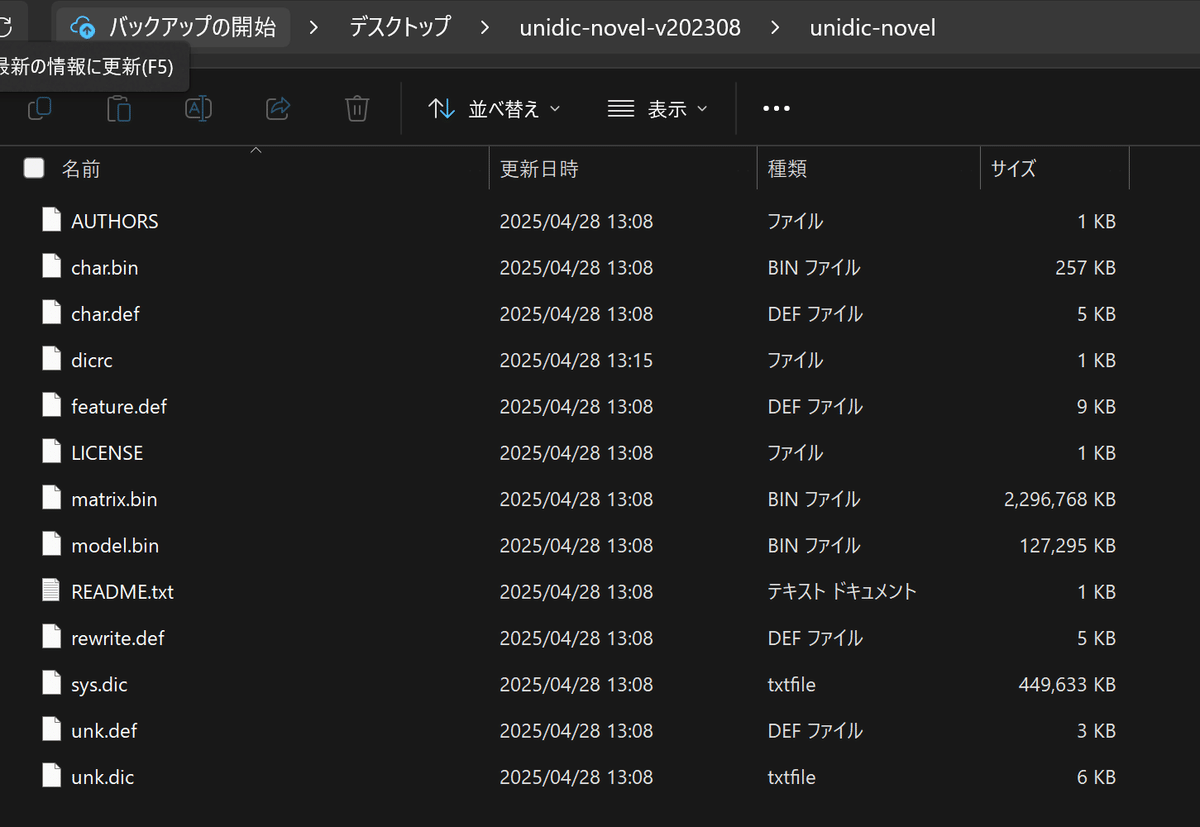Screen dimensions: 1200x827
Task: Open the 表示 view dropdown
Action: pos(657,108)
